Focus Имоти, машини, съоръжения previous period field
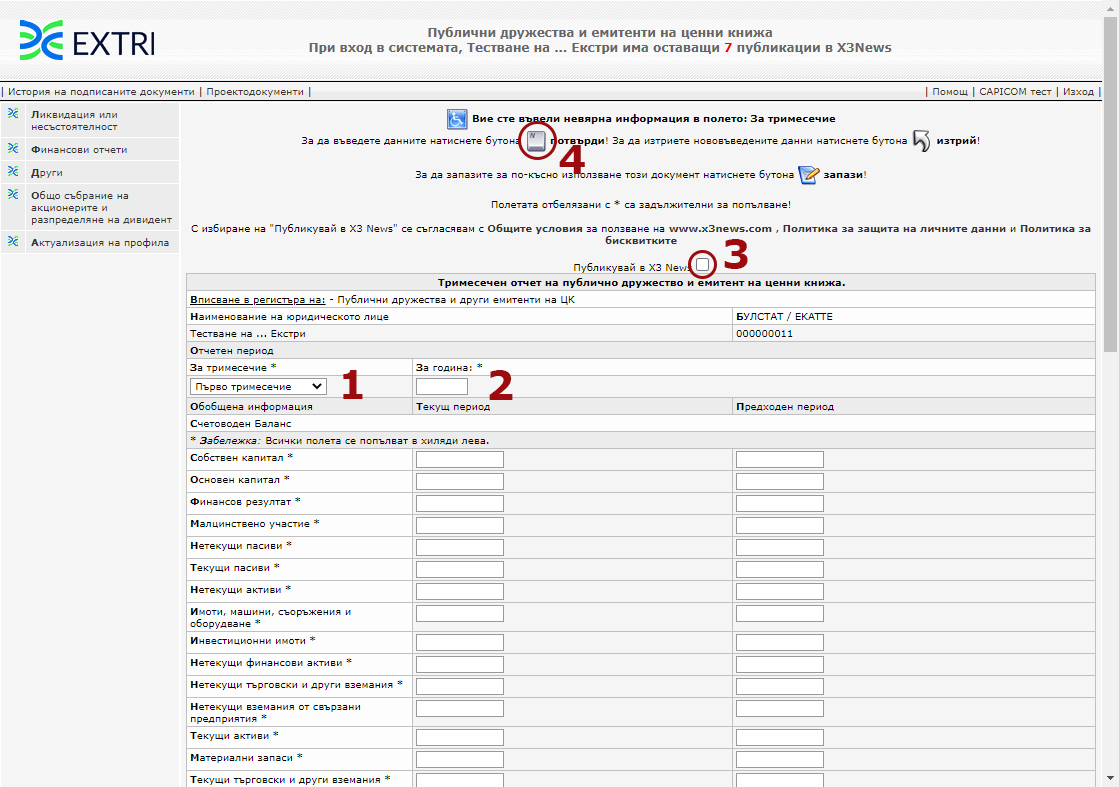Viewport: 1119px width, 787px height. (x=779, y=614)
